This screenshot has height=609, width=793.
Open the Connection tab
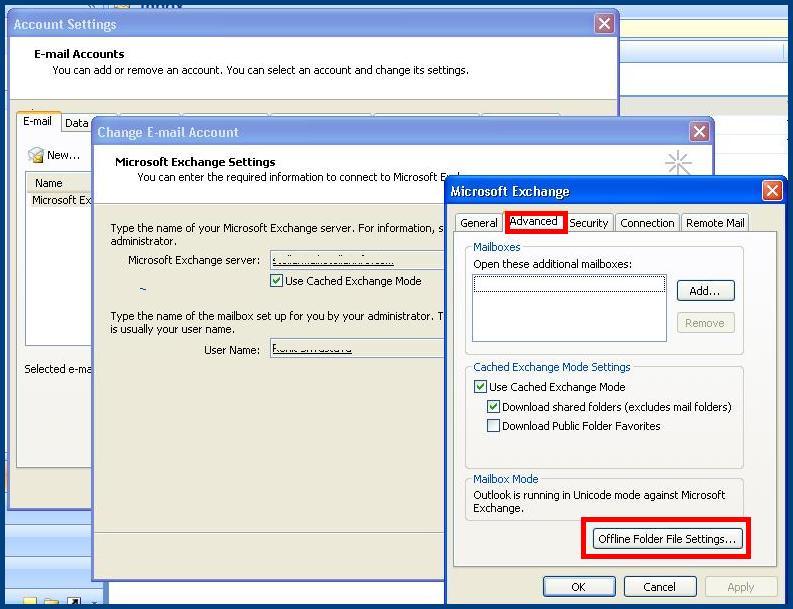(x=647, y=223)
